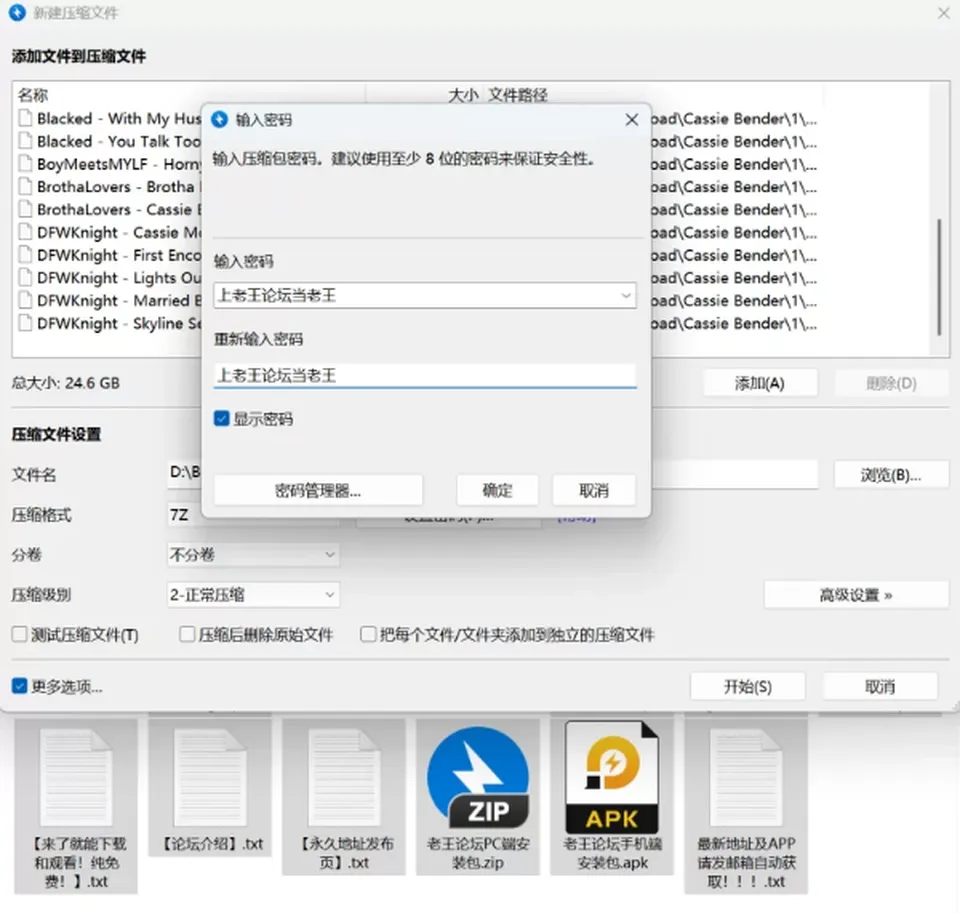Click 取消 next to the 开始(S) button

pyautogui.click(x=880, y=686)
